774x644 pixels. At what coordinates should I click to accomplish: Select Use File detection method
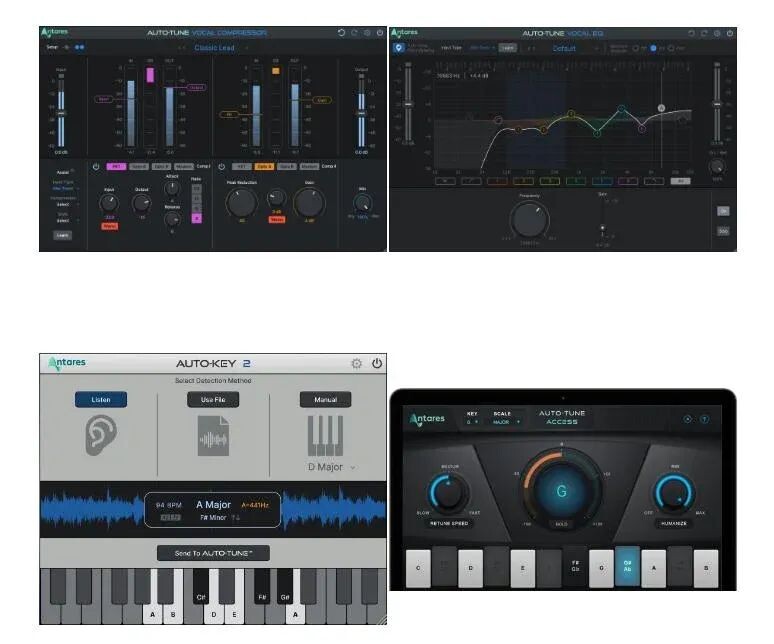213,399
